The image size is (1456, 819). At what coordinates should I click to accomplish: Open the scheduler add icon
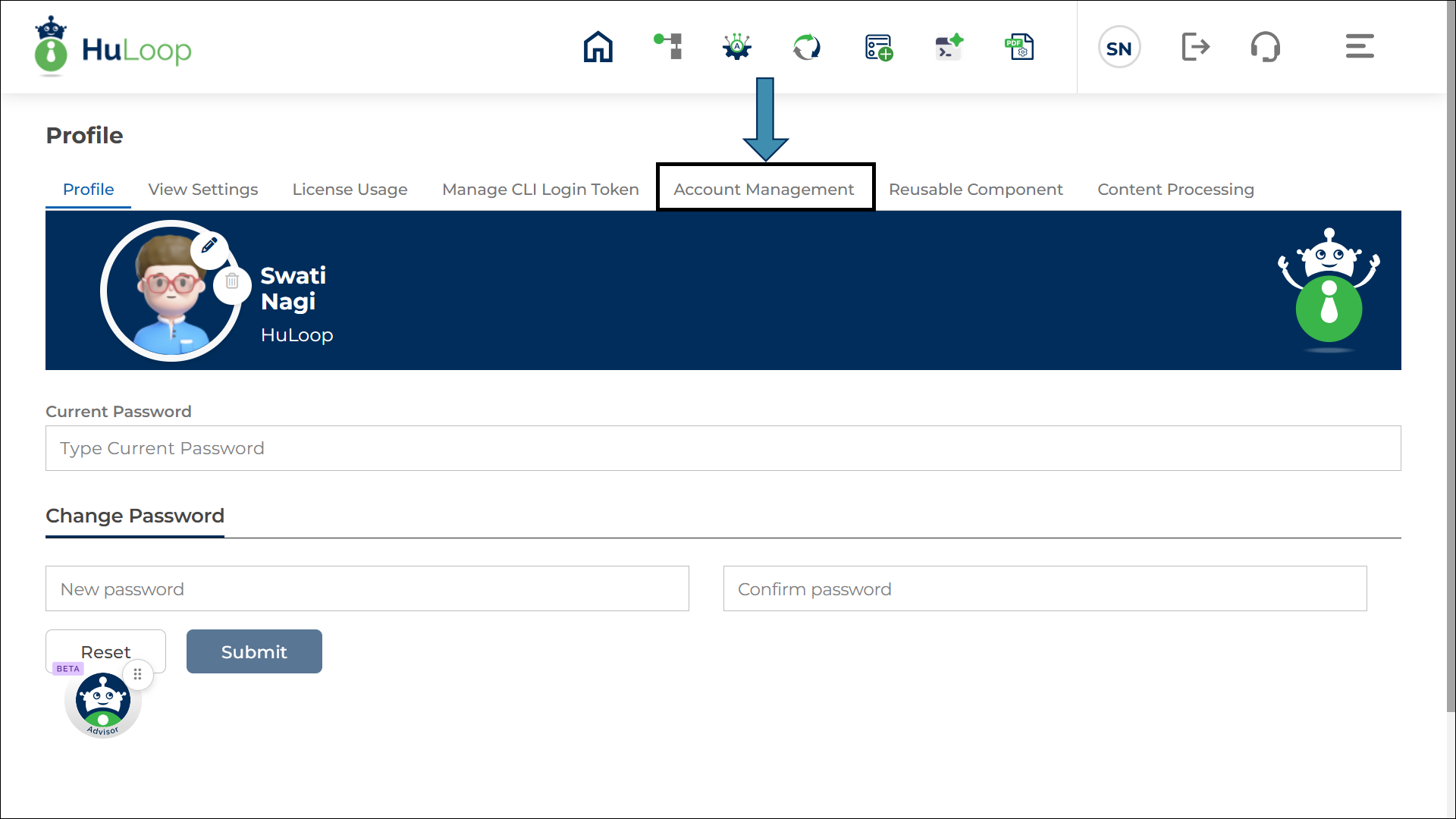click(878, 47)
